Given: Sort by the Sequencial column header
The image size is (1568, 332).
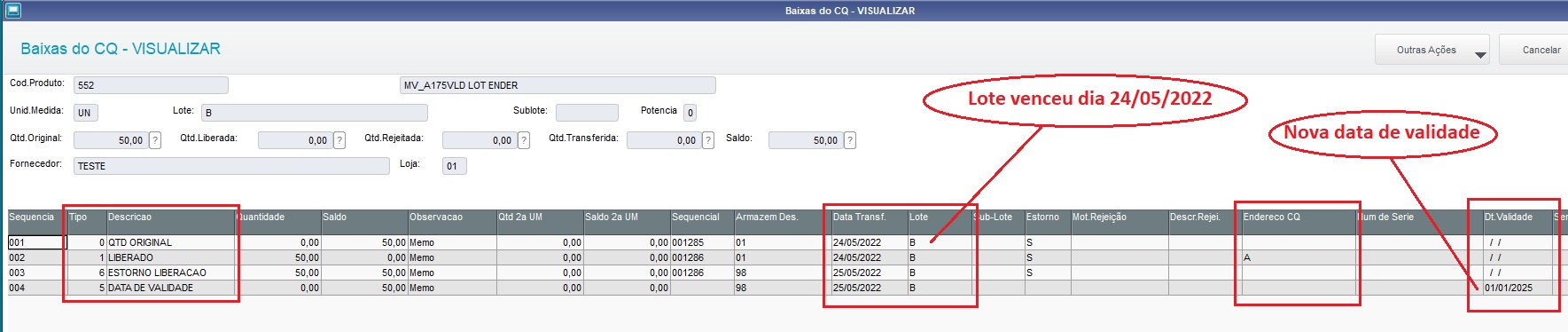Looking at the screenshot, I should click(x=701, y=222).
